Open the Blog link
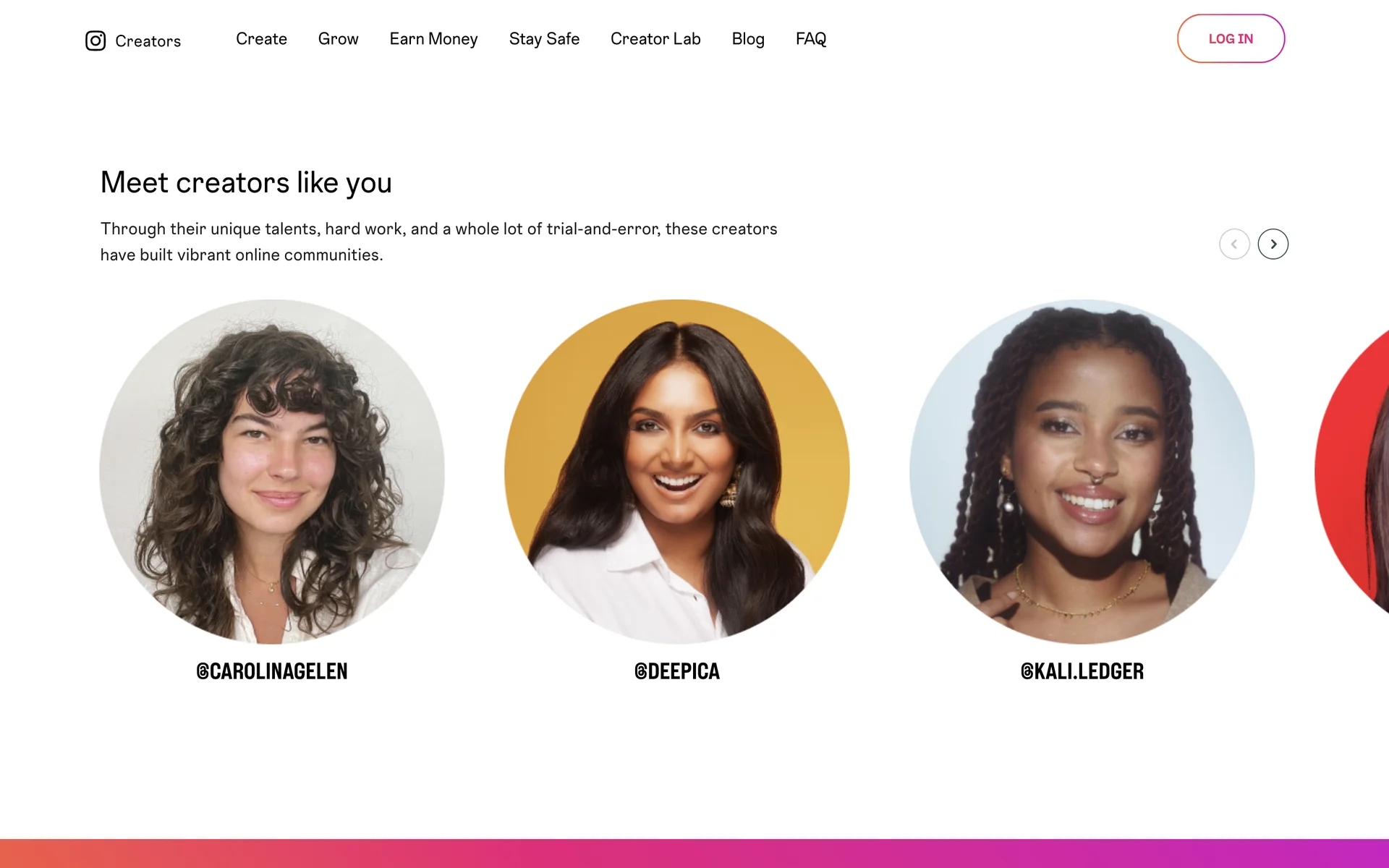This screenshot has width=1389, height=868. [x=748, y=39]
